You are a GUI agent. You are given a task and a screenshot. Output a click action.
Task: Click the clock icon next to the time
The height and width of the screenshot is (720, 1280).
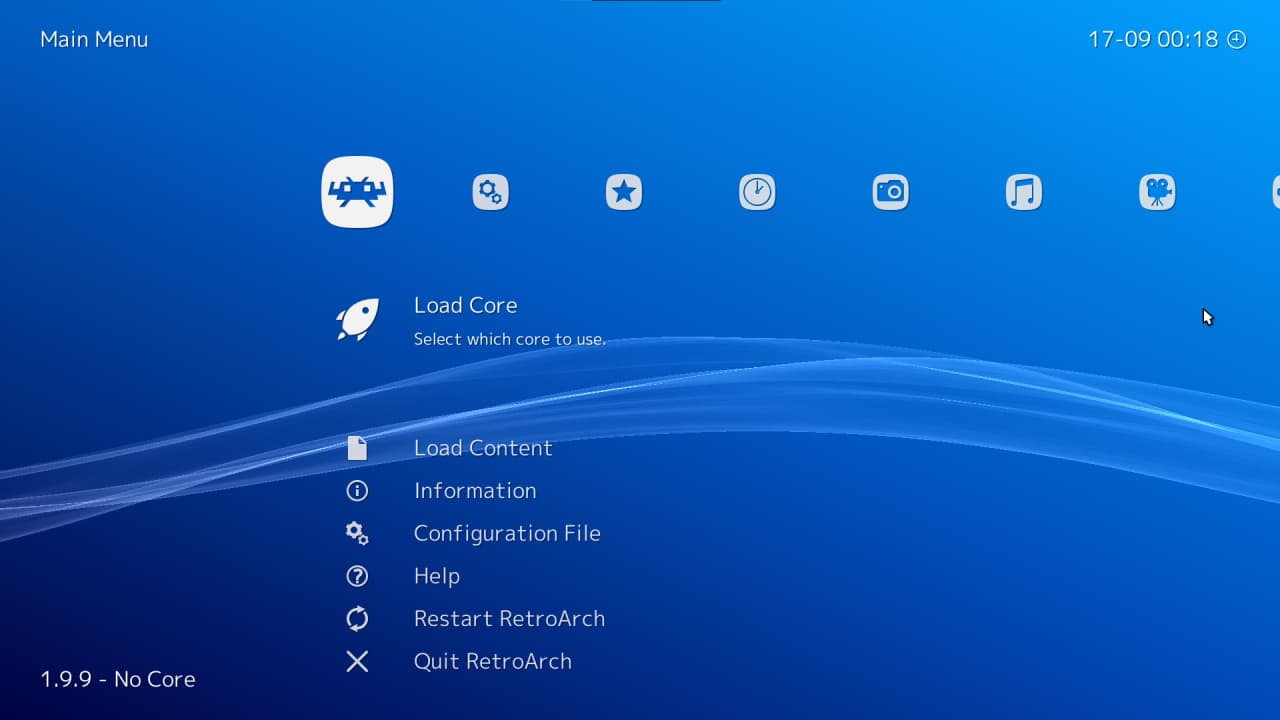click(x=1237, y=40)
